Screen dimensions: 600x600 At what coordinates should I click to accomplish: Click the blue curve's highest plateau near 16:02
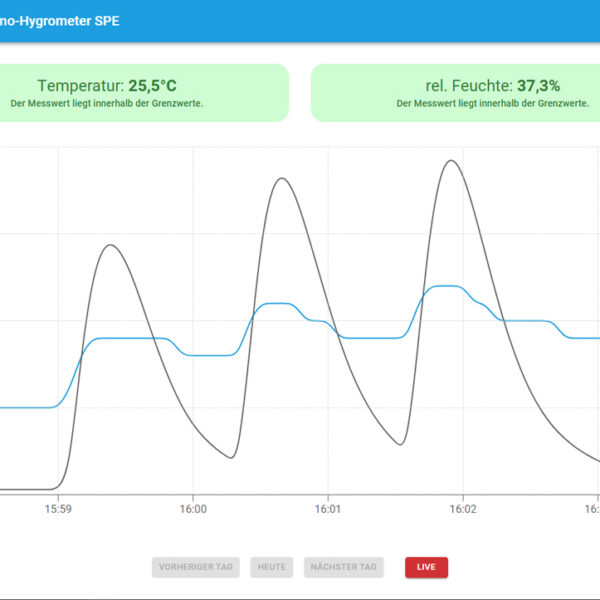tap(446, 286)
